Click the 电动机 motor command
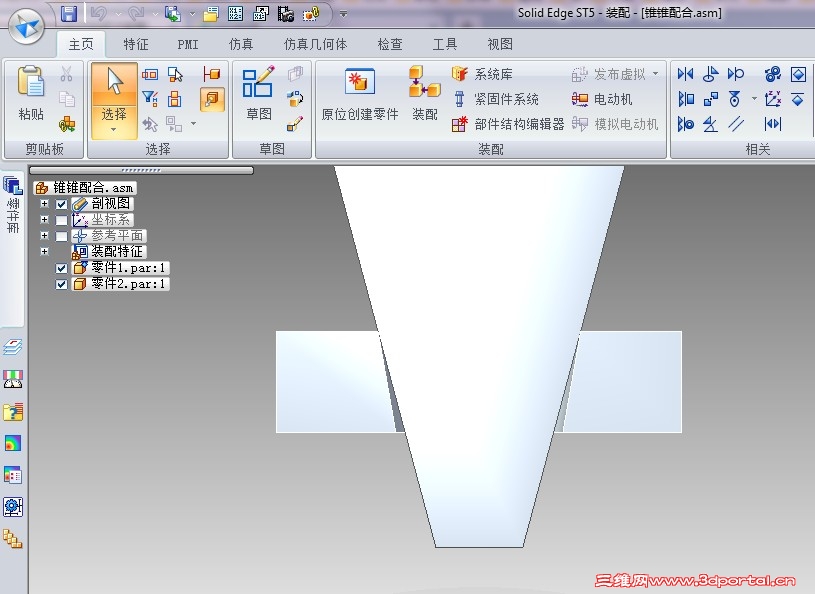 [x=602, y=99]
